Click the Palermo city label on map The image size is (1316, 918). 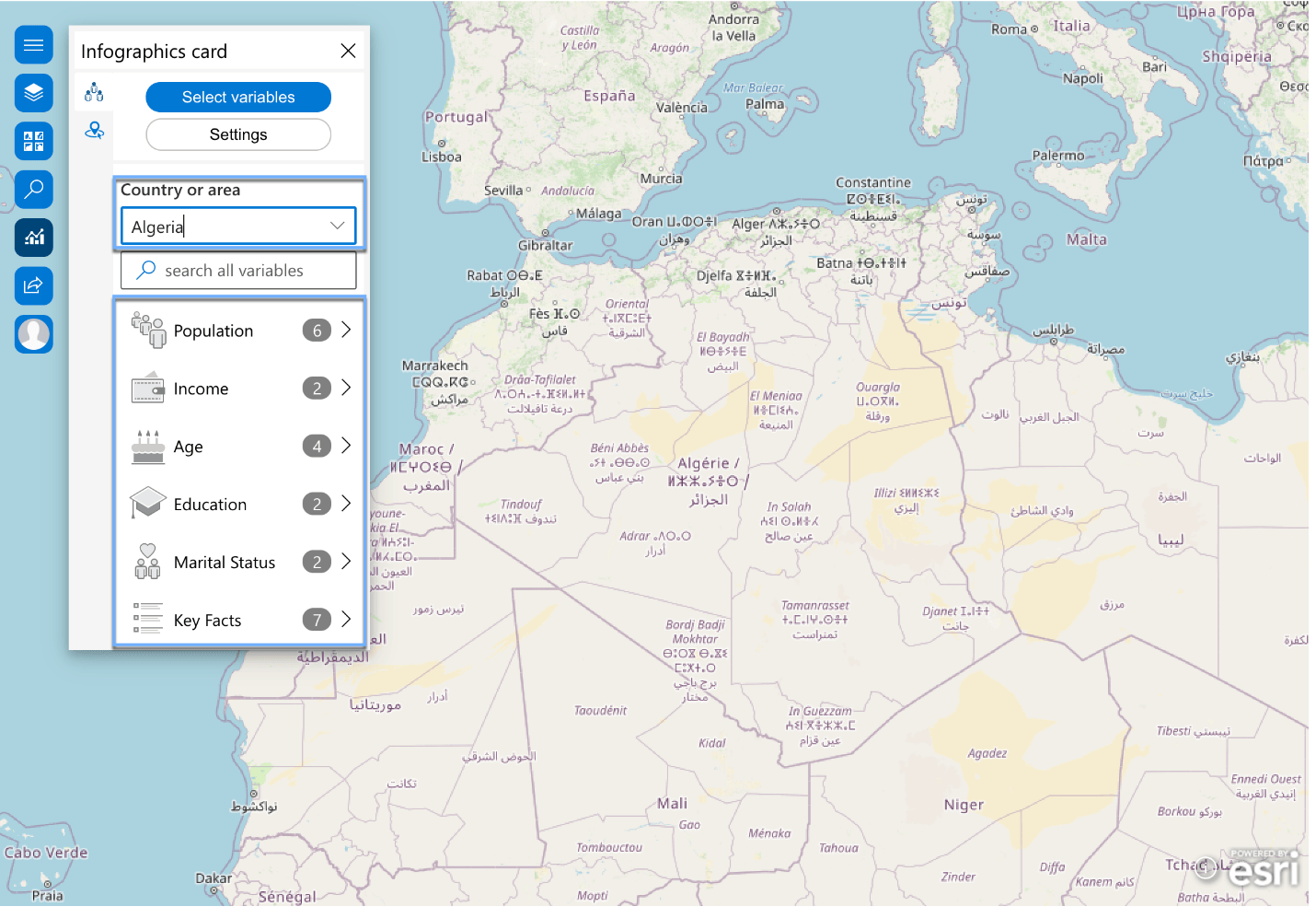tap(1058, 156)
